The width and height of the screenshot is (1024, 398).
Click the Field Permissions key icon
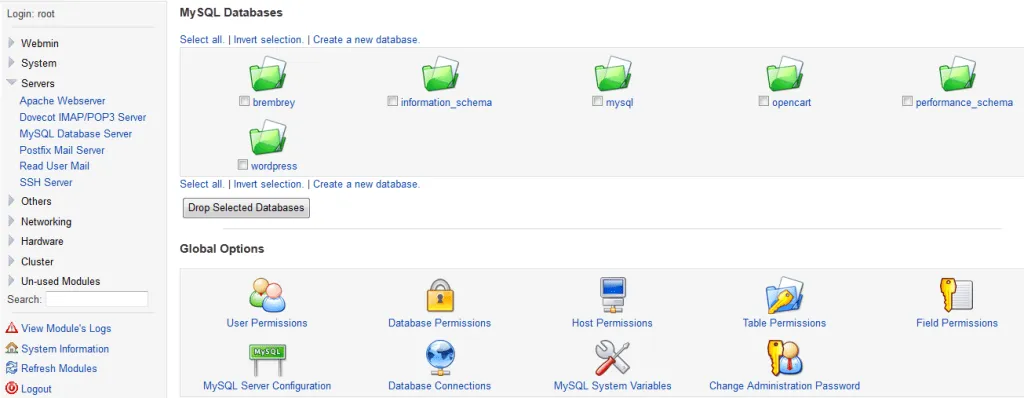957,295
